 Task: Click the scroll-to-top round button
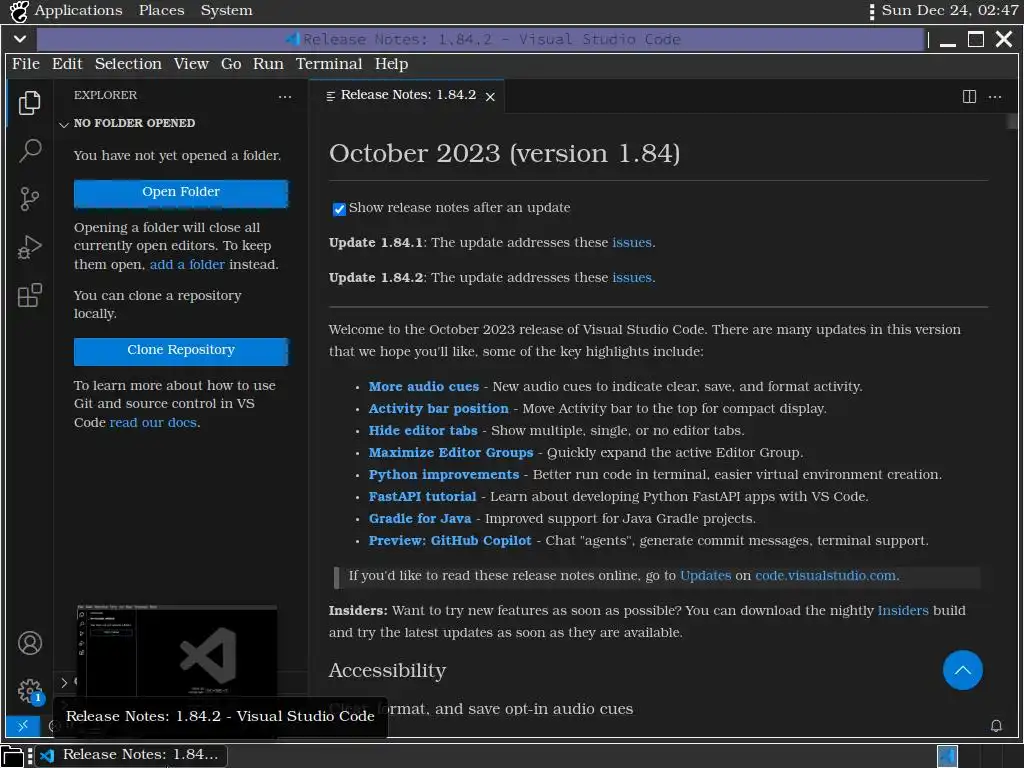coord(963,670)
